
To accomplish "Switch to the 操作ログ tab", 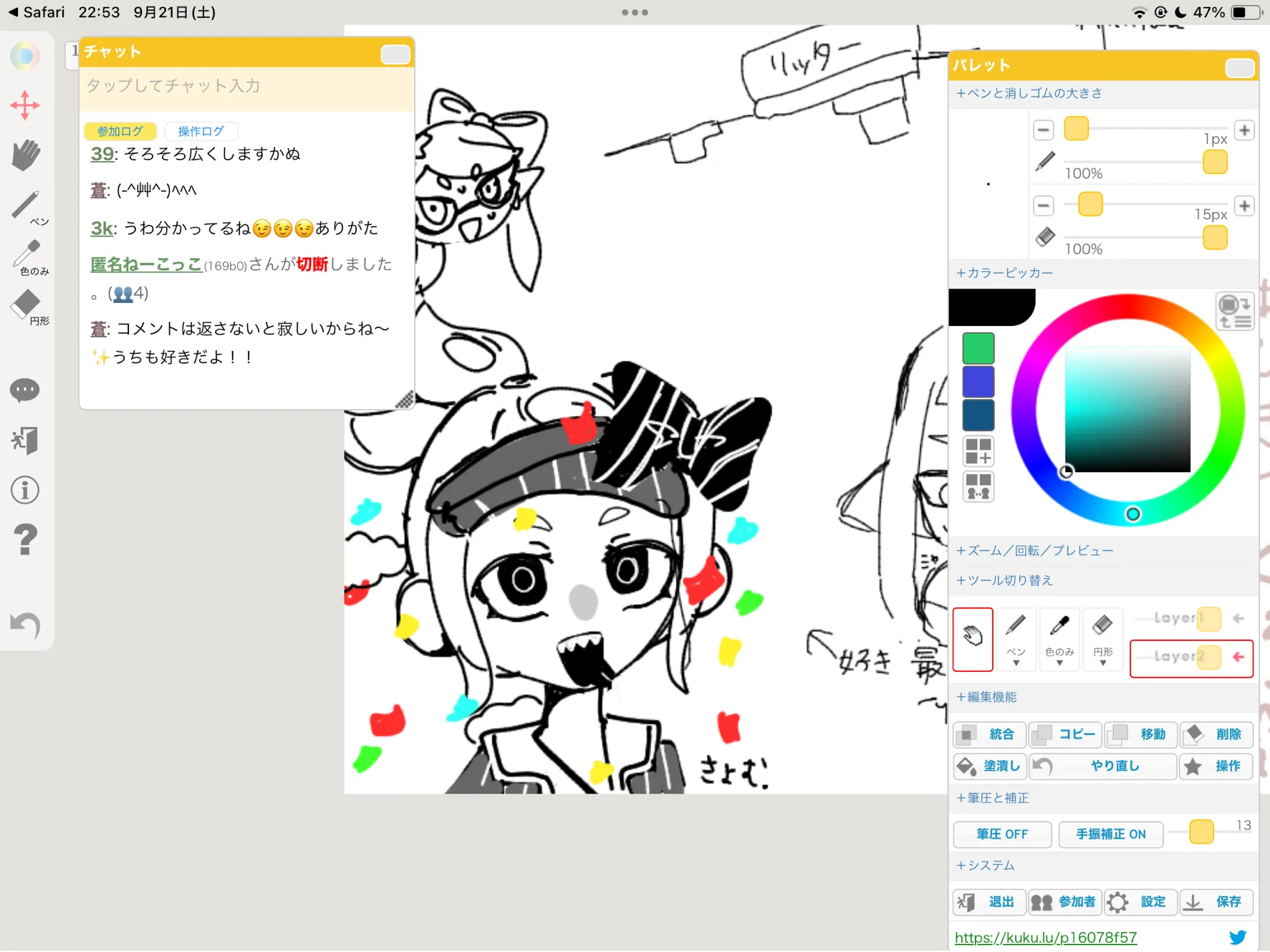I will [x=201, y=131].
